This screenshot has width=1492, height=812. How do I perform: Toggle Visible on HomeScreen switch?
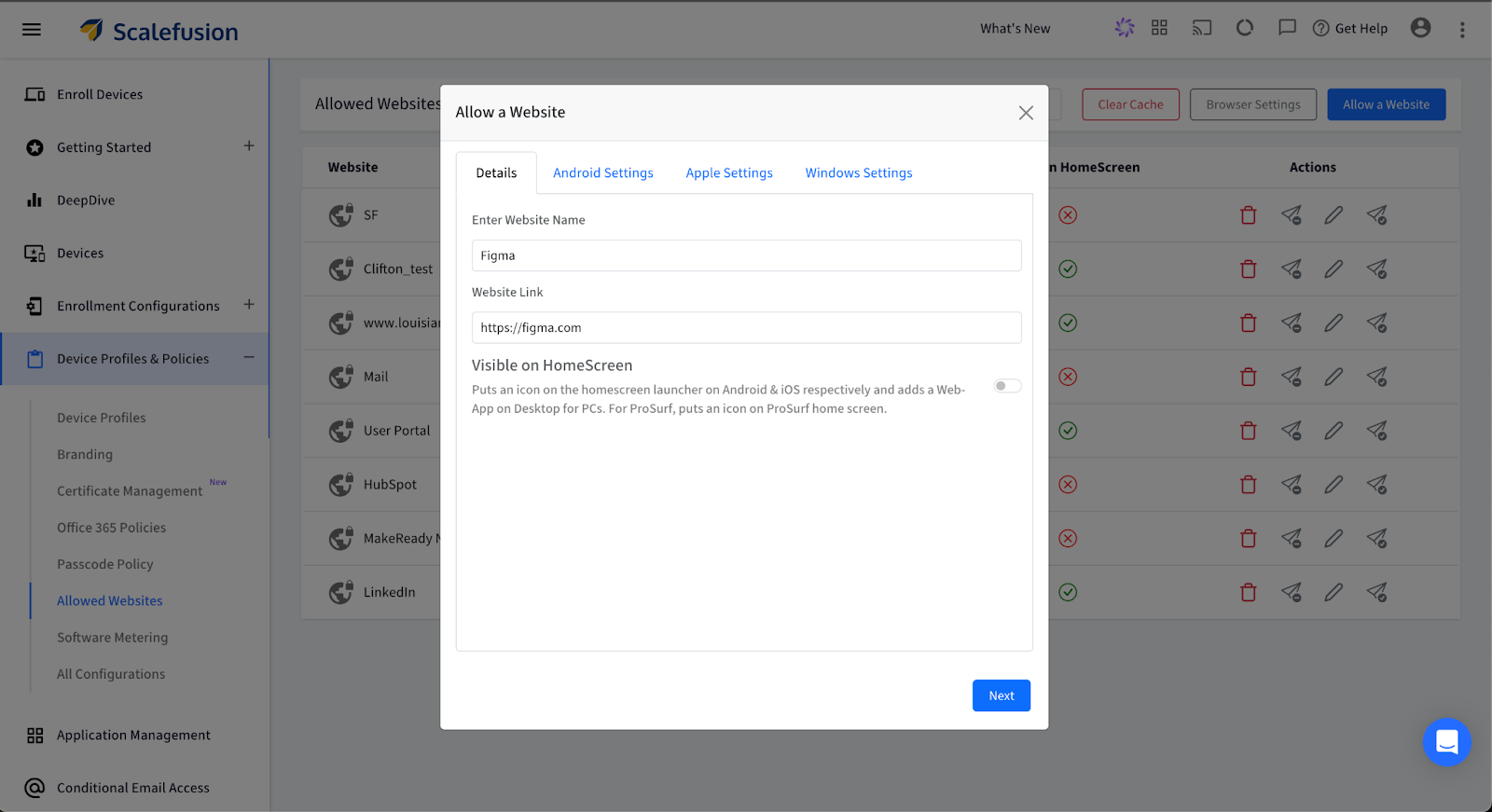pos(1007,386)
